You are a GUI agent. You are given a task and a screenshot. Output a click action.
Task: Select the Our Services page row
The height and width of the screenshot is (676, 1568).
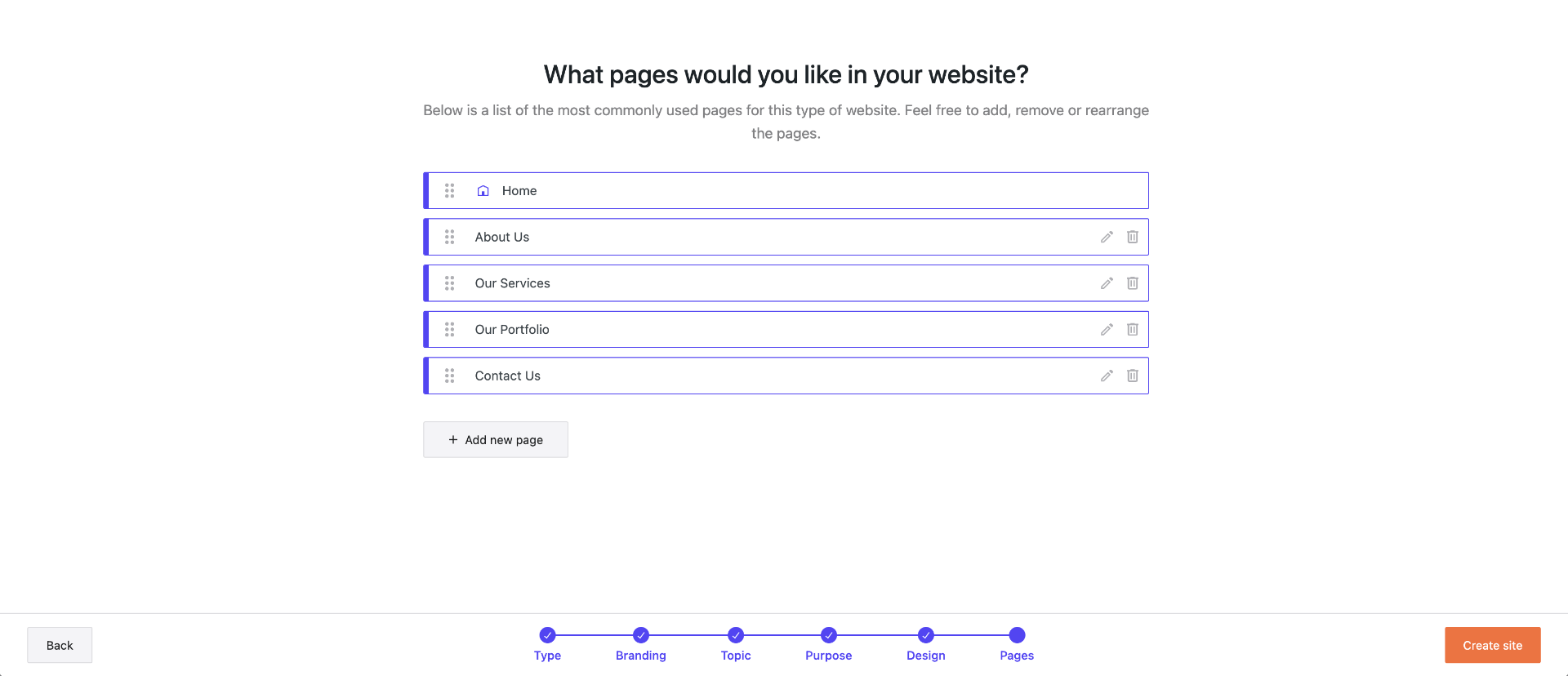[735, 283]
